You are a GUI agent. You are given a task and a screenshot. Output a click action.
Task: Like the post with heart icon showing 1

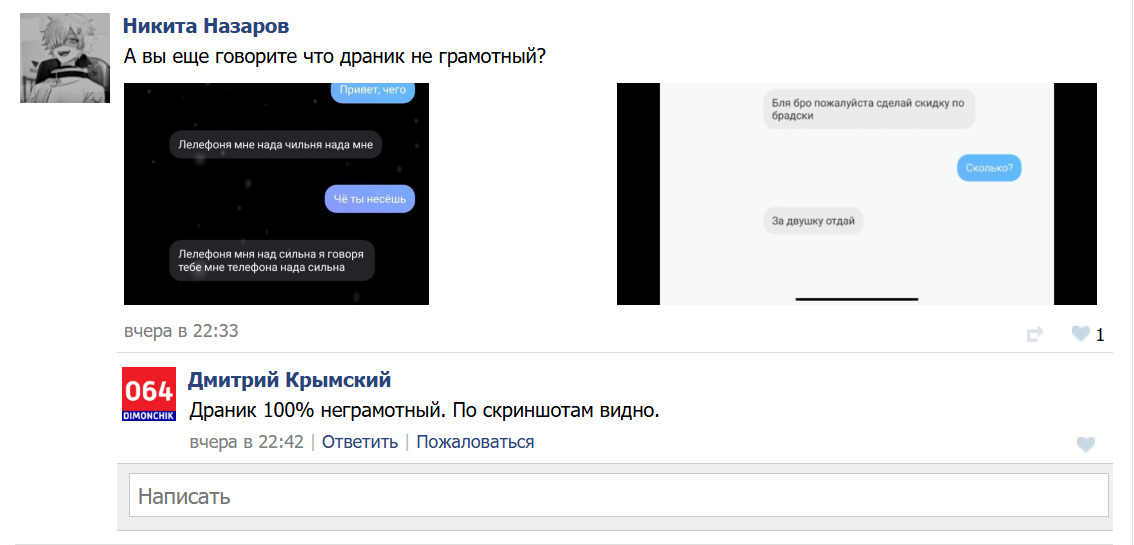point(1080,334)
